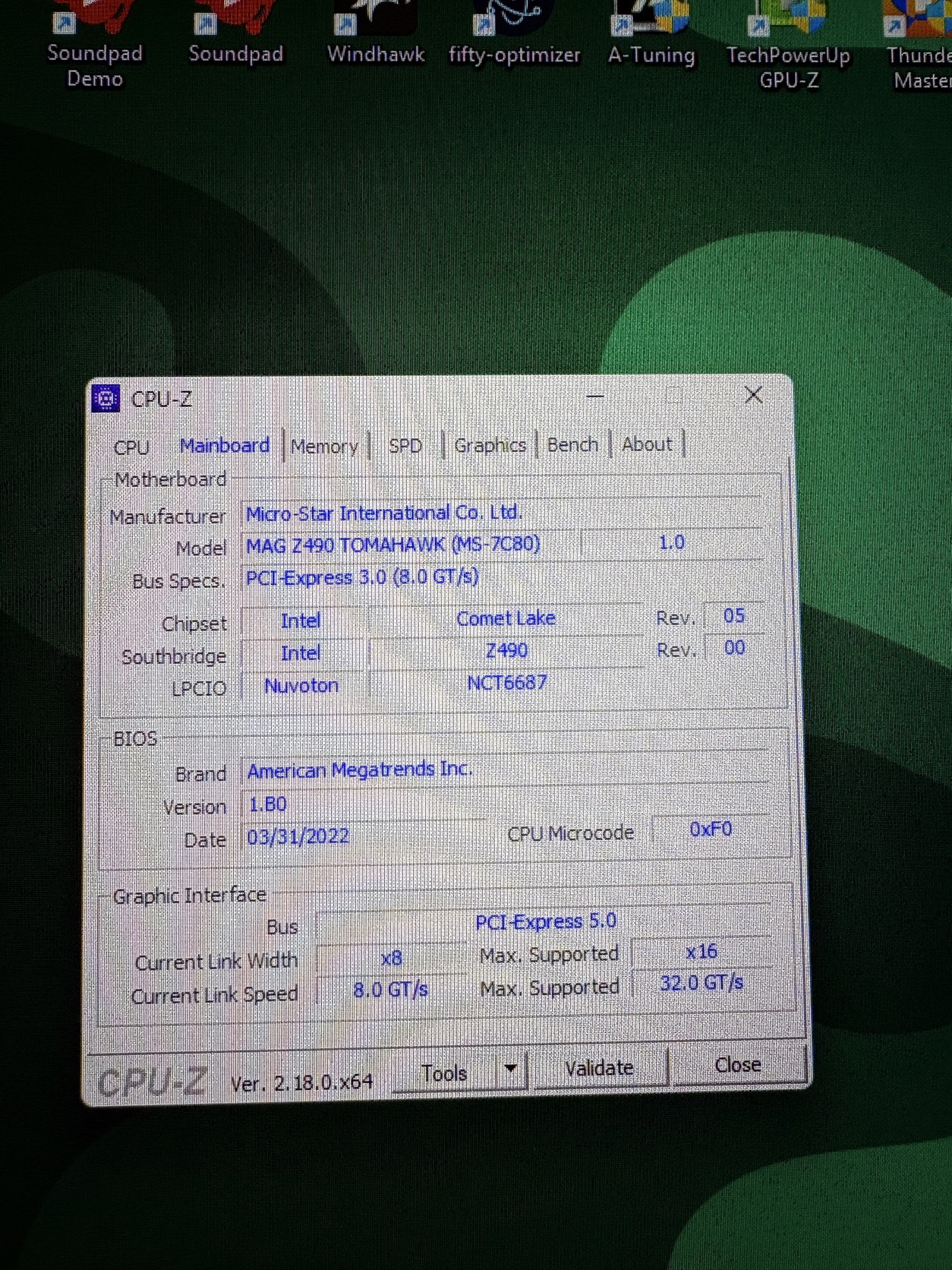Open the Windhawk desktop shortcut
Screen dimensions: 952x1270
(376, 34)
